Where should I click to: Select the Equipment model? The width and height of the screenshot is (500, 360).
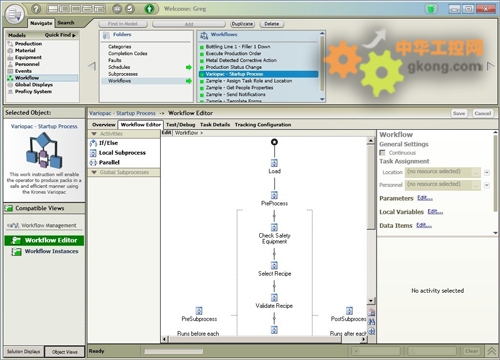[28, 57]
